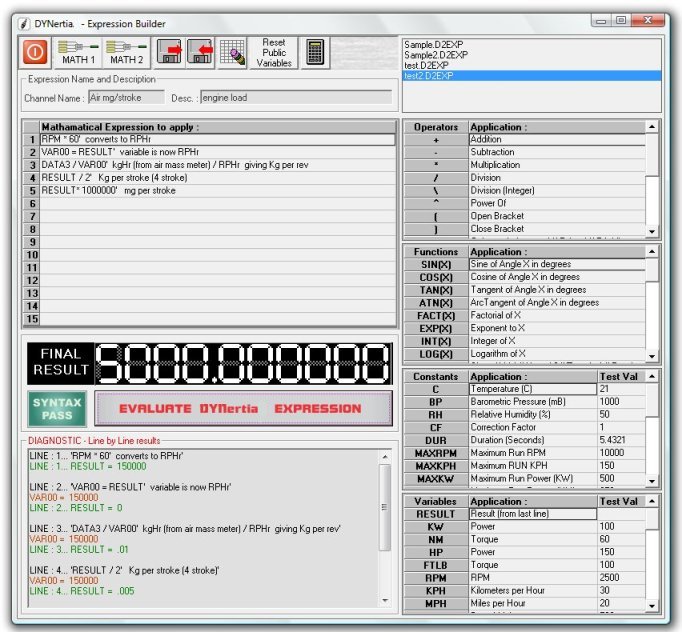The width and height of the screenshot is (682, 632).
Task: Insert the INT(X) function
Action: [x=436, y=341]
